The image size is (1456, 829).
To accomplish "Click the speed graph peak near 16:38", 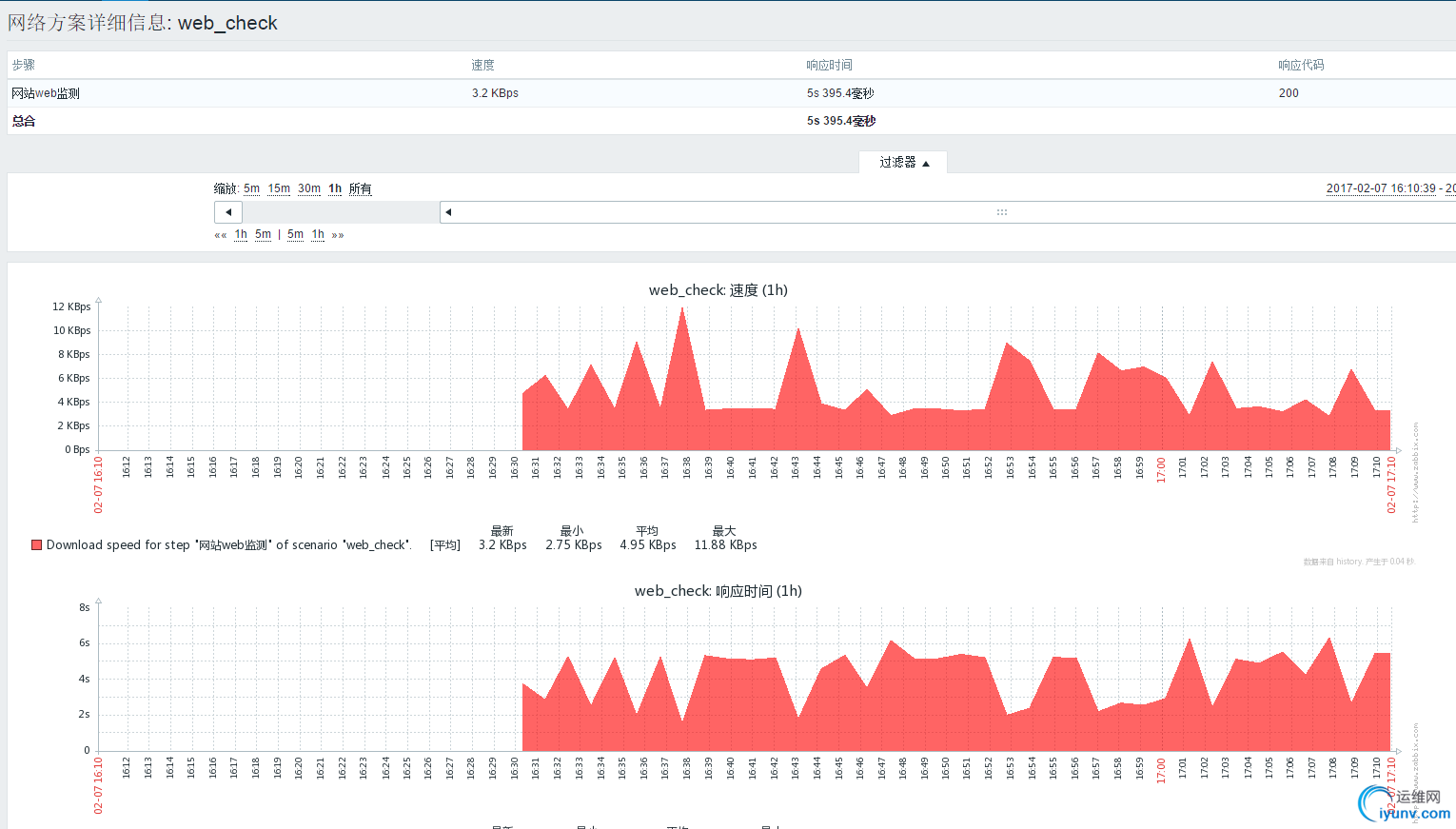I will point(682,309).
